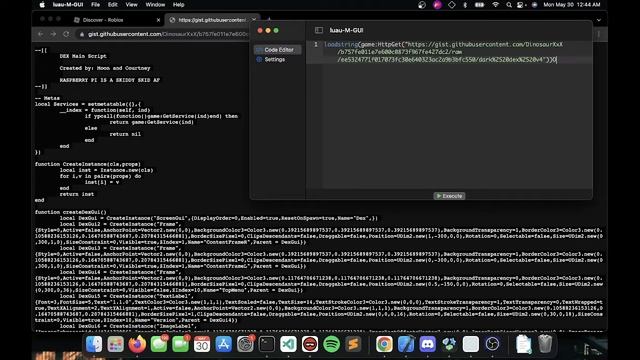Open Terminal from the dock

[x=267, y=344]
